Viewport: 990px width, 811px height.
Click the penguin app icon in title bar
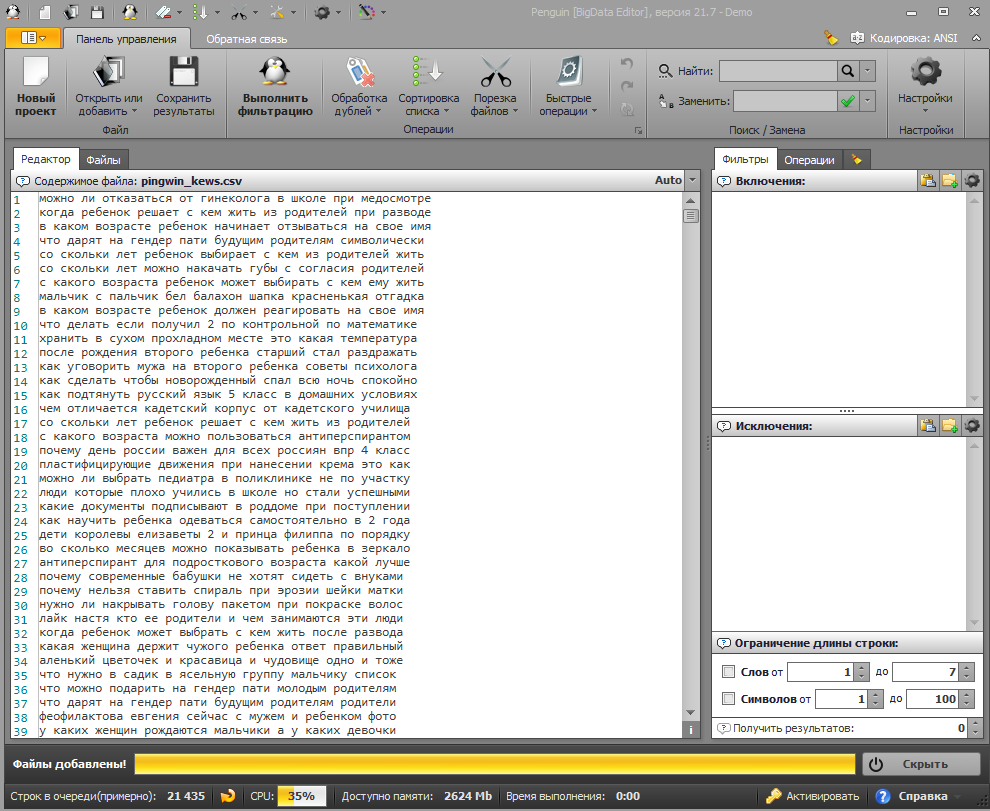point(12,11)
